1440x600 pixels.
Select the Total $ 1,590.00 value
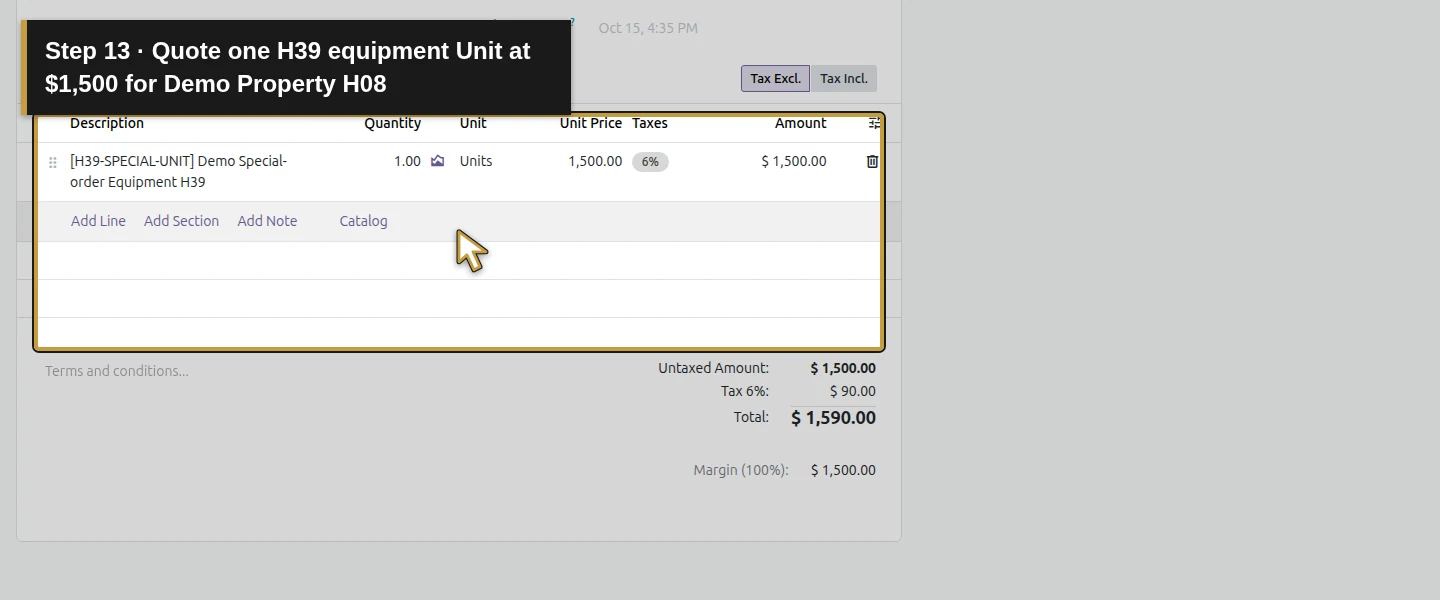pyautogui.click(x=833, y=418)
